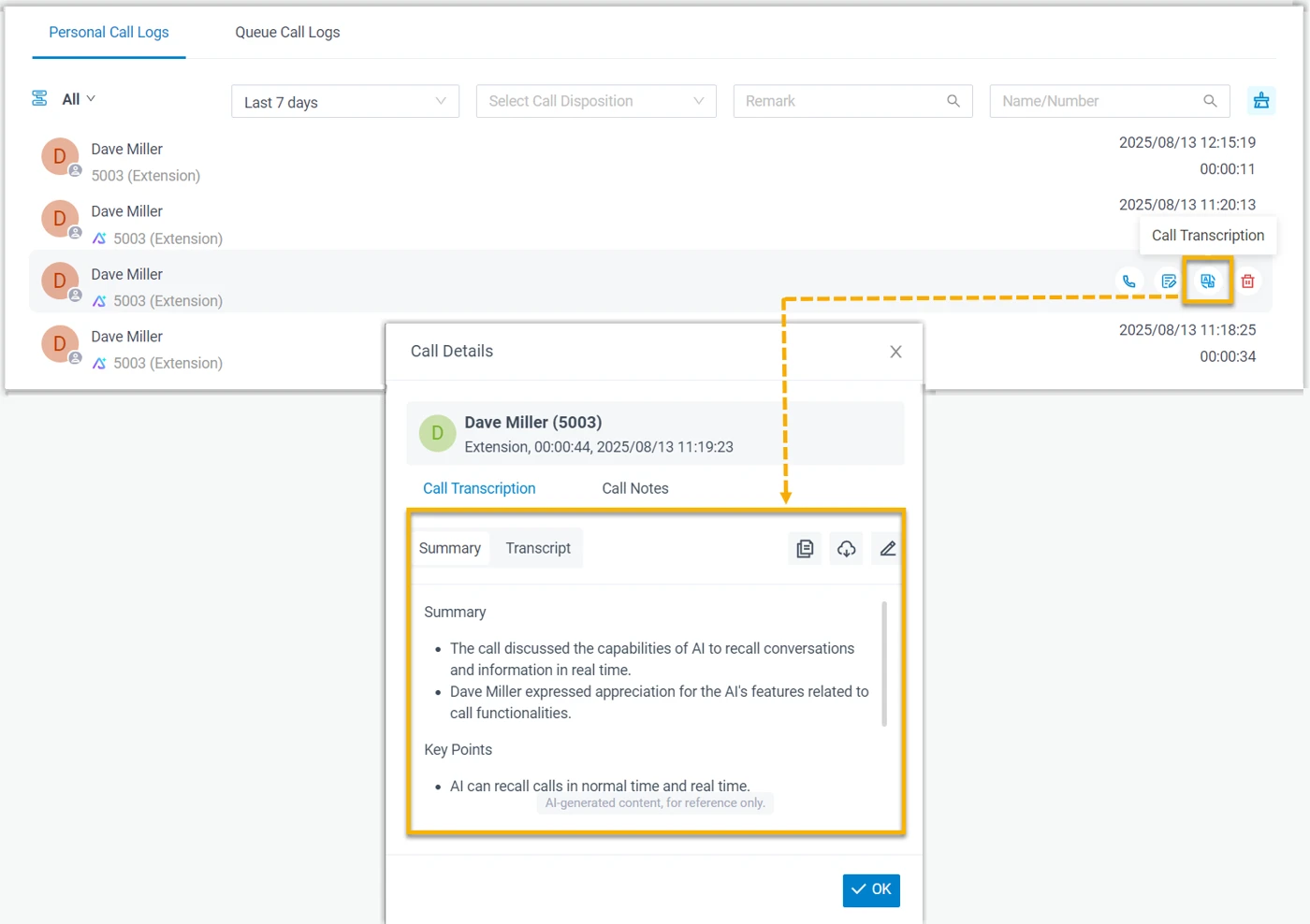Switch to the Transcript view
This screenshot has height=924, width=1310.
click(538, 548)
